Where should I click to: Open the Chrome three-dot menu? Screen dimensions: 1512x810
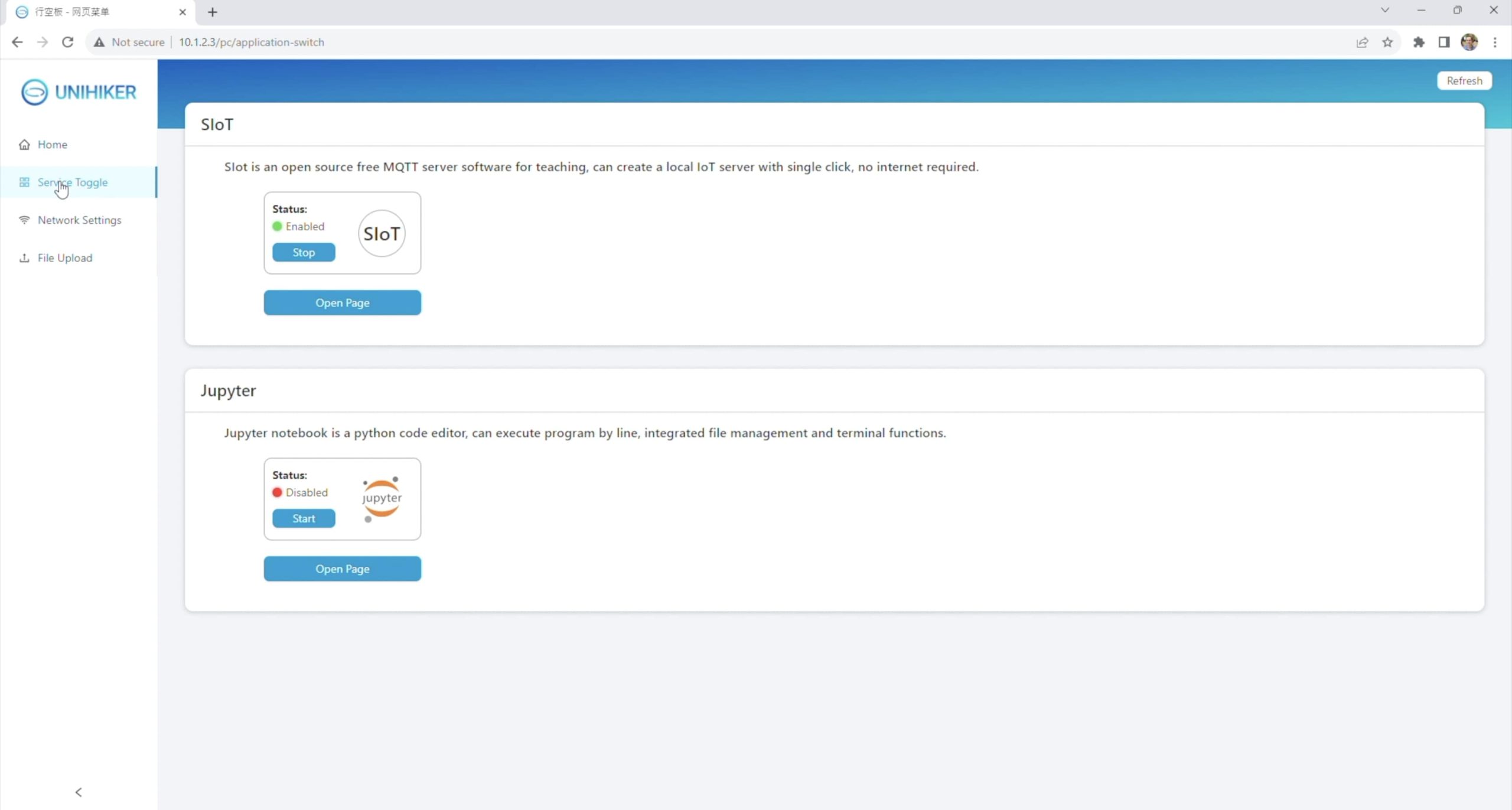tap(1495, 42)
